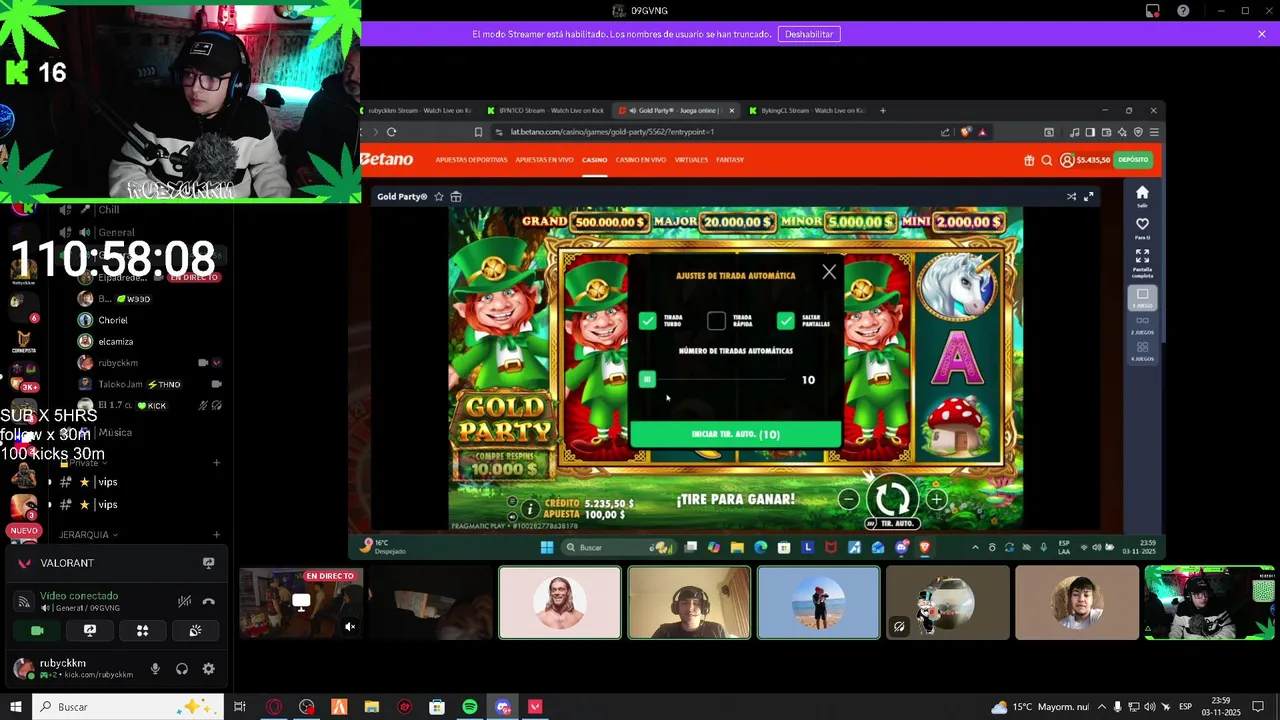Toggle the Discord camera button
This screenshot has width=1280, height=720.
[x=37, y=630]
